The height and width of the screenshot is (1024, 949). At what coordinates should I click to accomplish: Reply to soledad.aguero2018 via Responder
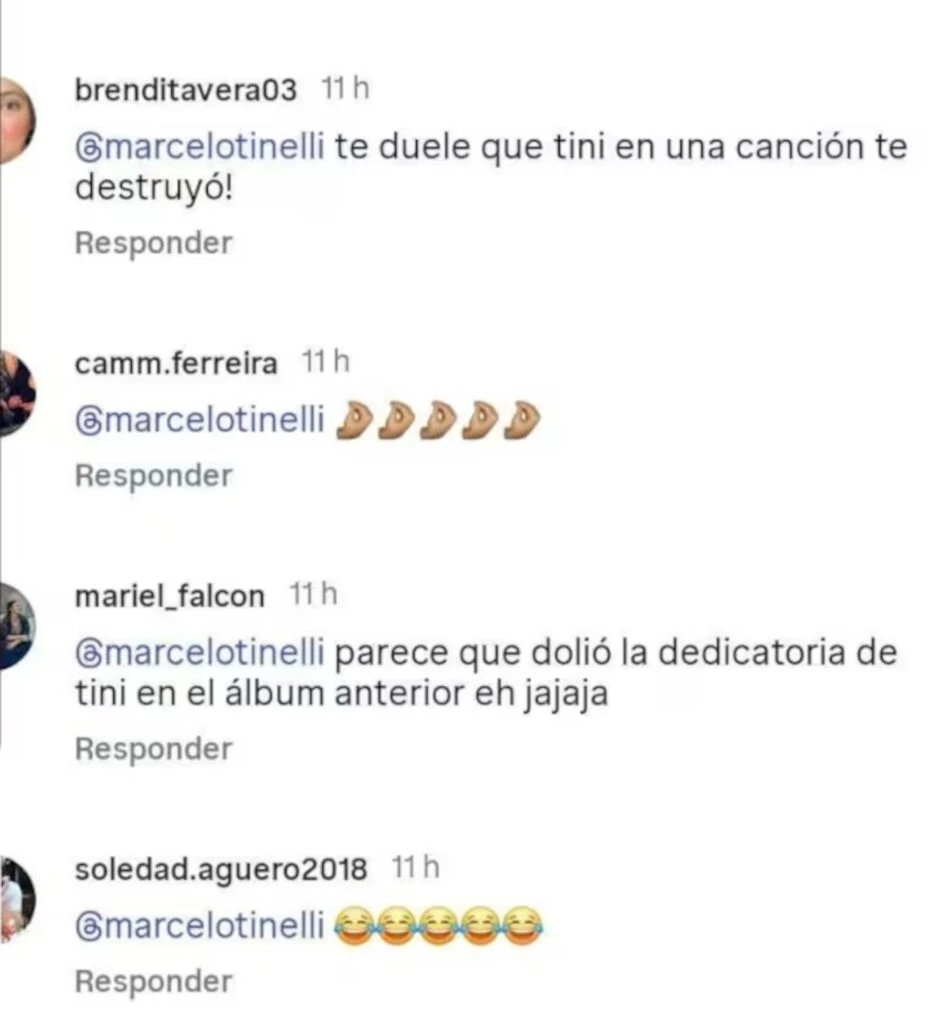153,982
